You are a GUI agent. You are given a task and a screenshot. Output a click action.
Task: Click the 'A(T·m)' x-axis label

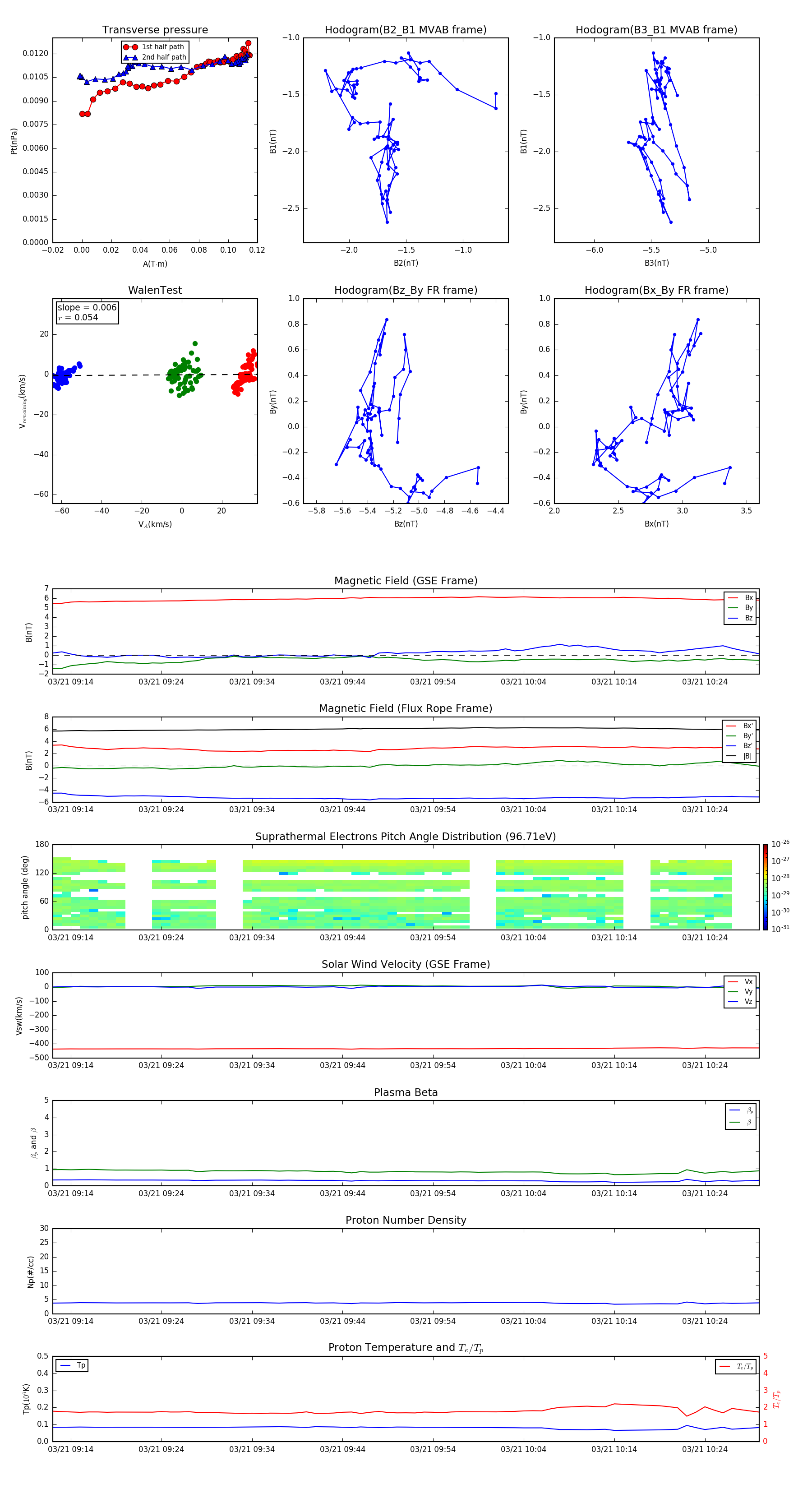tap(155, 264)
